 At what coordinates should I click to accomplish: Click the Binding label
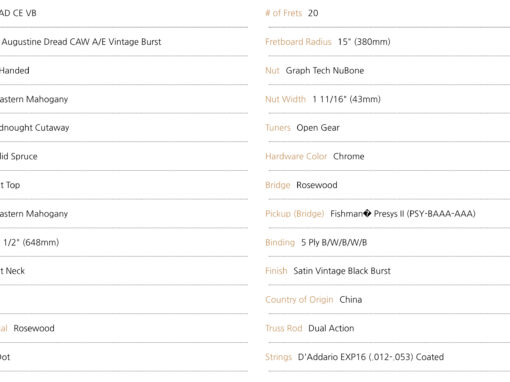[x=280, y=242]
